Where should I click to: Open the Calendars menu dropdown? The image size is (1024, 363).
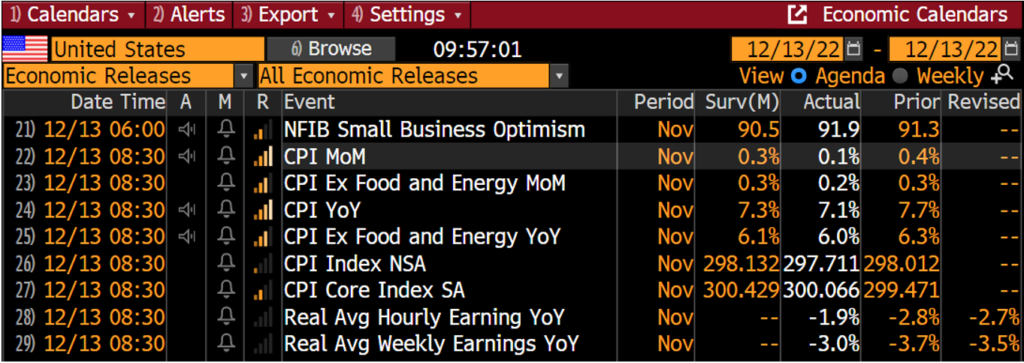coord(73,14)
